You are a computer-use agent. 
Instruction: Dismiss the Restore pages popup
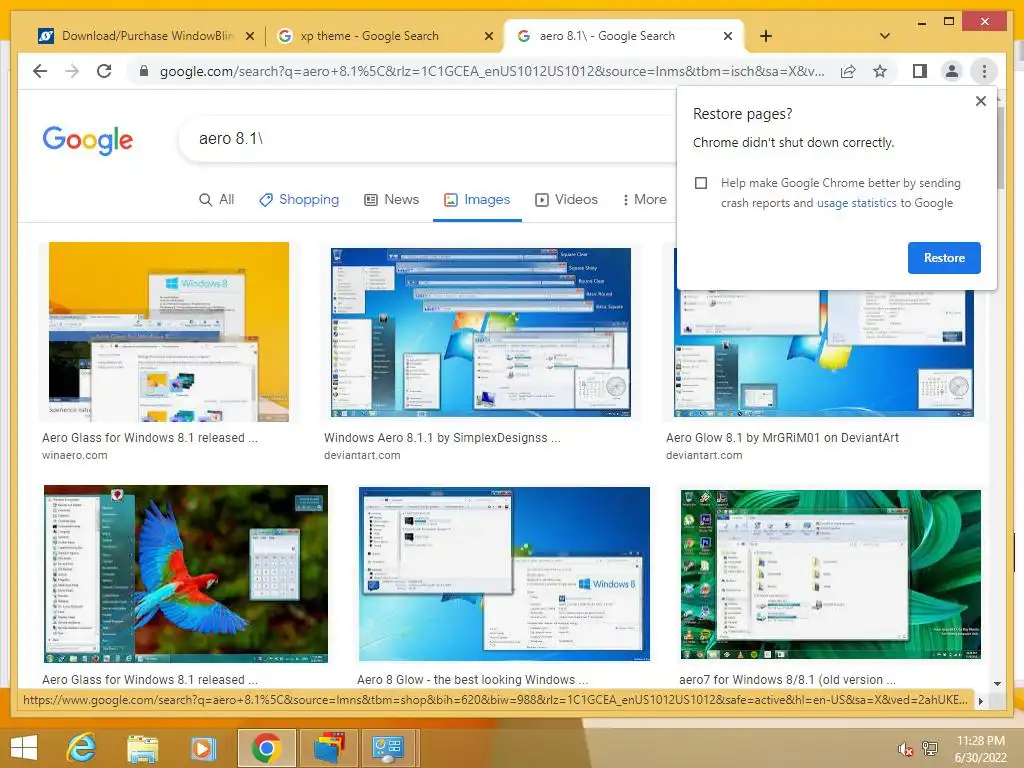(x=980, y=101)
